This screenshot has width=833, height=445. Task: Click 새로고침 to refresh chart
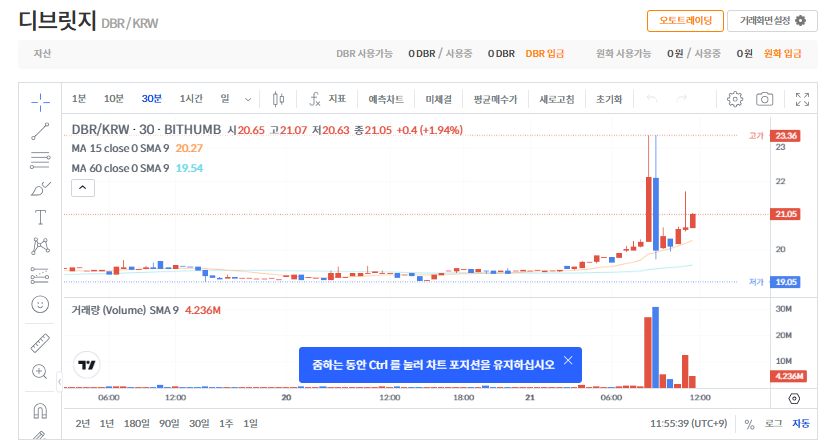tap(557, 99)
